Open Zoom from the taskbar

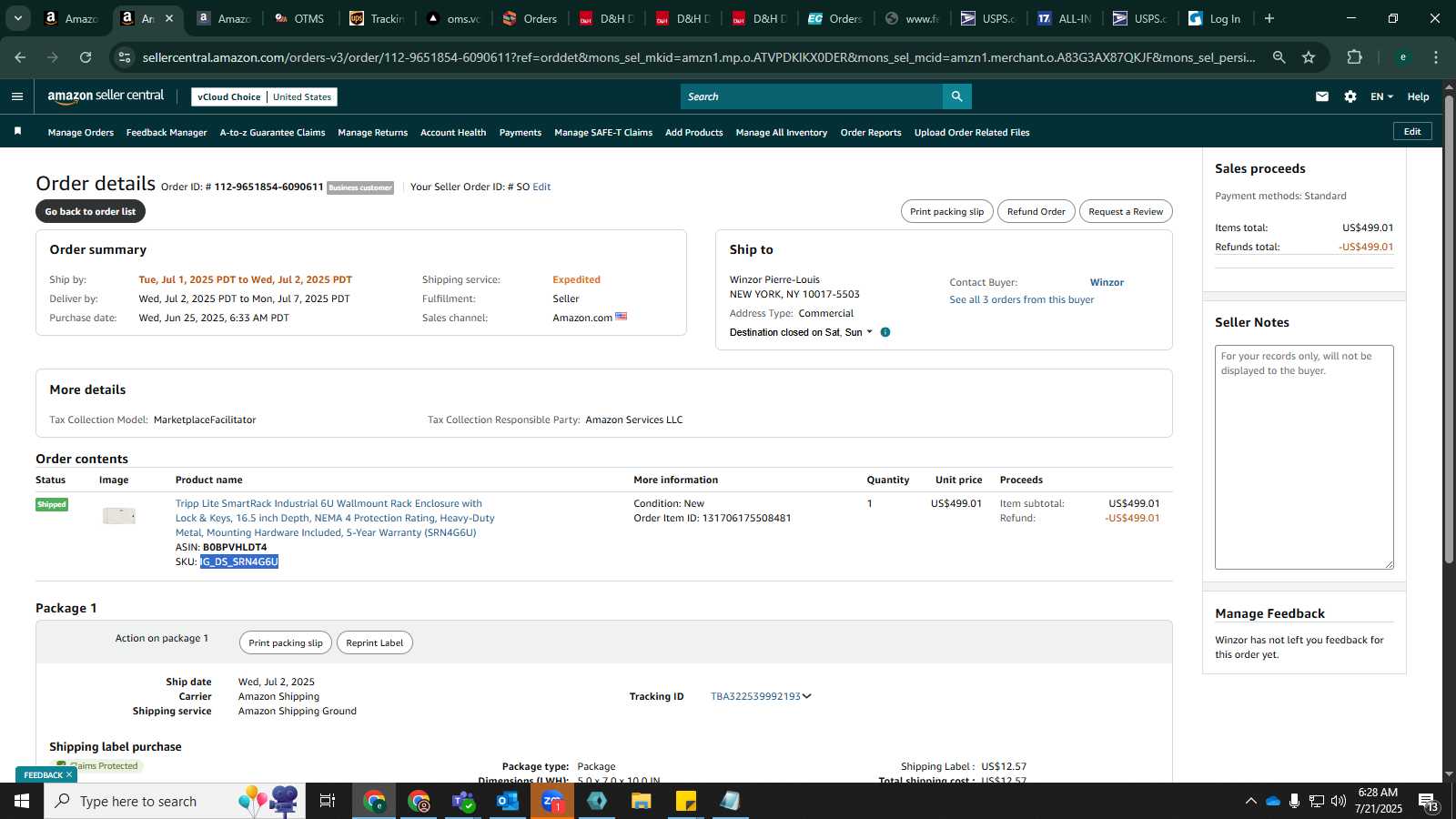(552, 801)
